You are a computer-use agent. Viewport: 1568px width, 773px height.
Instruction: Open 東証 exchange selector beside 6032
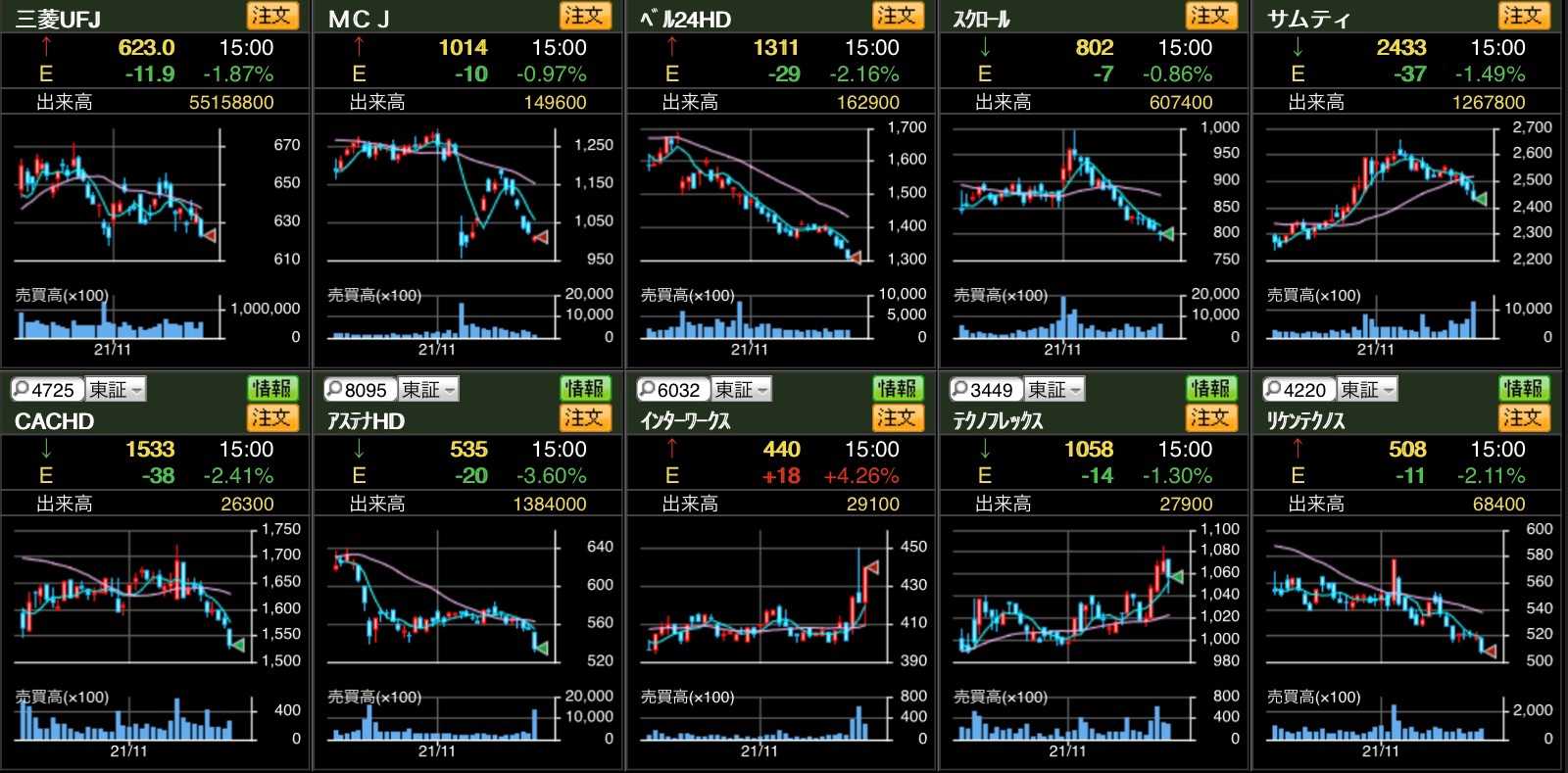742,390
